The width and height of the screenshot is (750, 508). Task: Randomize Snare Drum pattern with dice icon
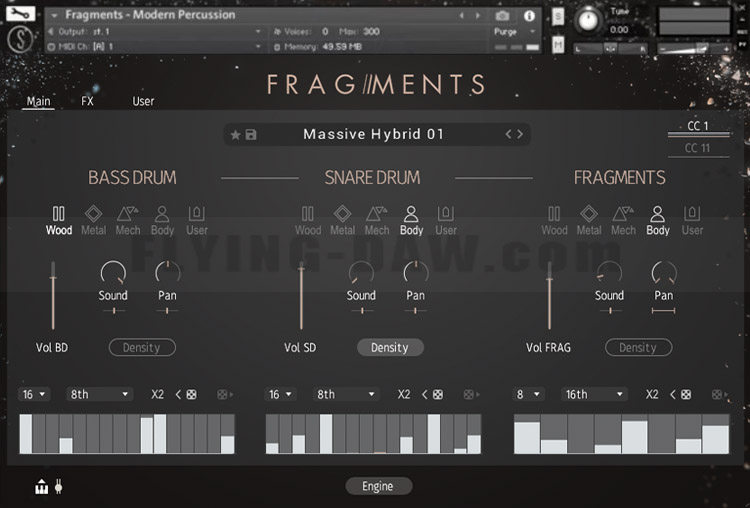438,395
